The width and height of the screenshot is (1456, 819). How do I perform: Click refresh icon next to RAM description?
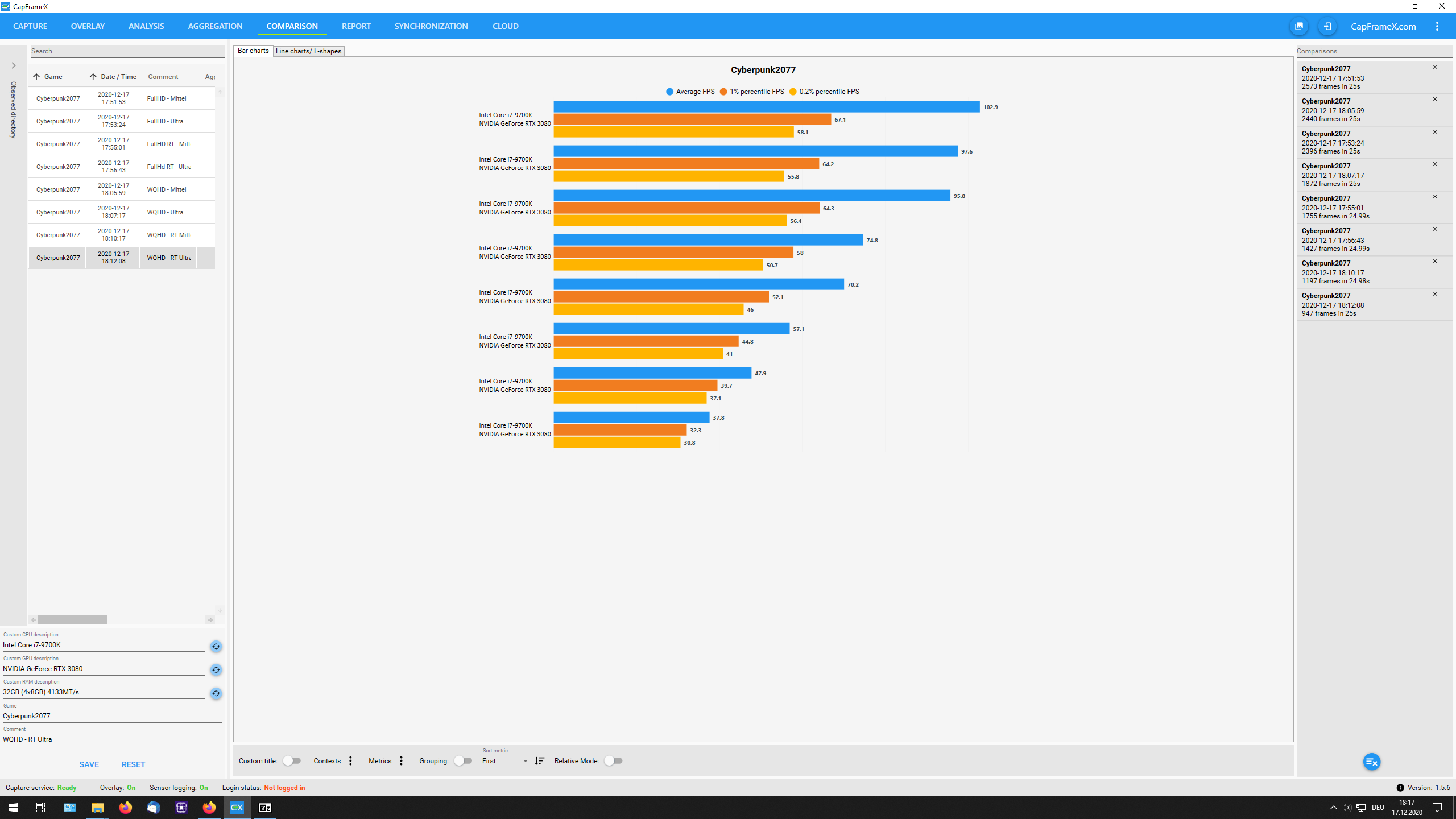point(216,693)
